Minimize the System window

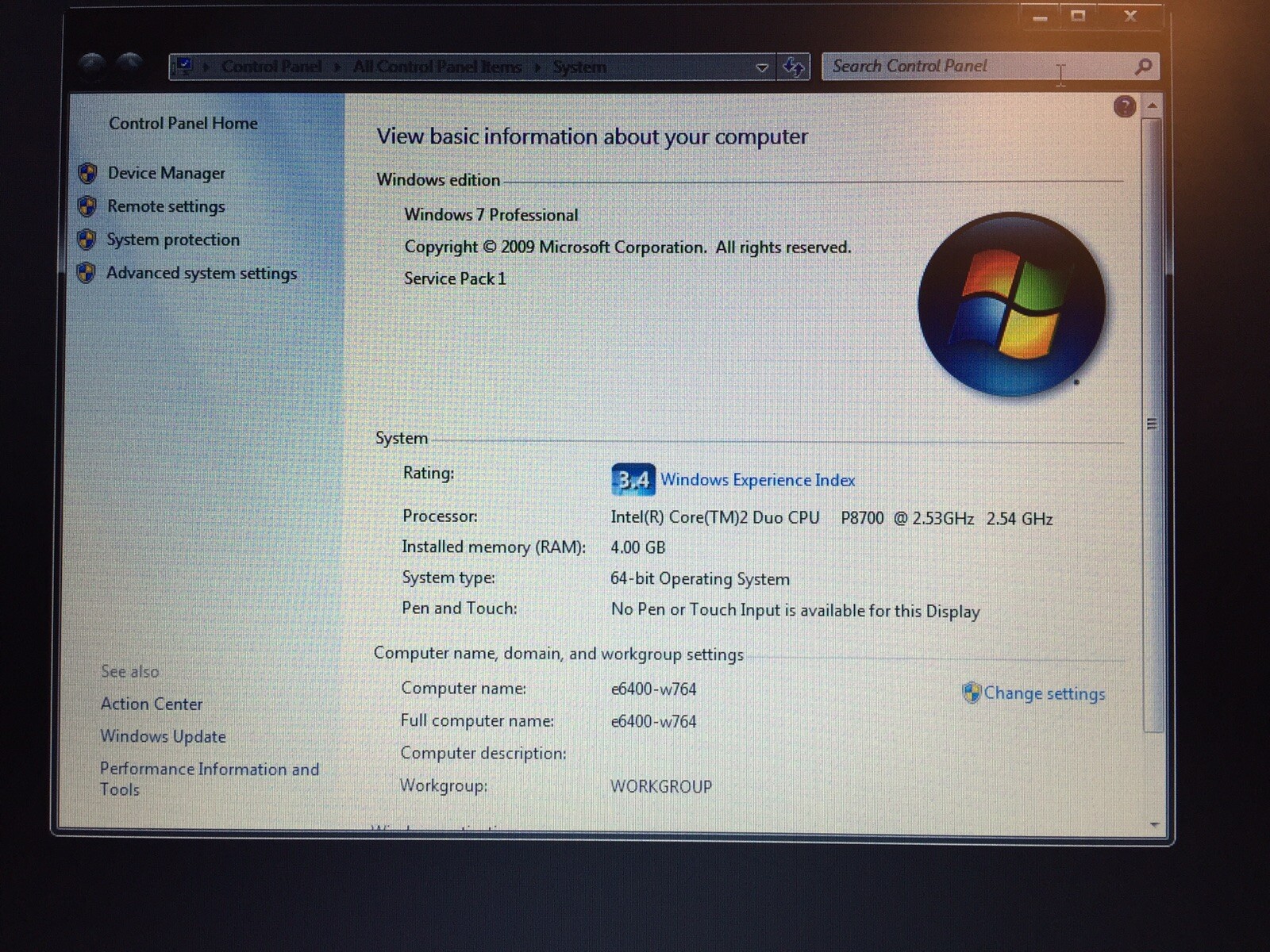pos(1040,17)
